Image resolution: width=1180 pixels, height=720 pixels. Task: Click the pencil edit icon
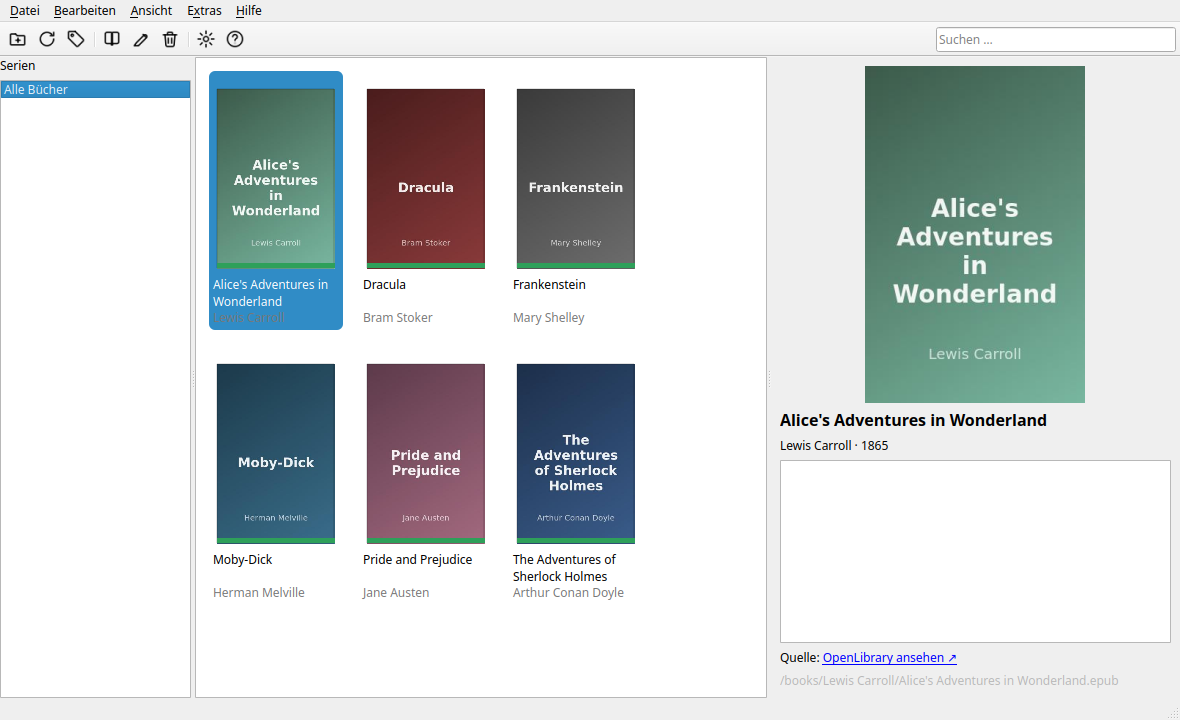(141, 39)
